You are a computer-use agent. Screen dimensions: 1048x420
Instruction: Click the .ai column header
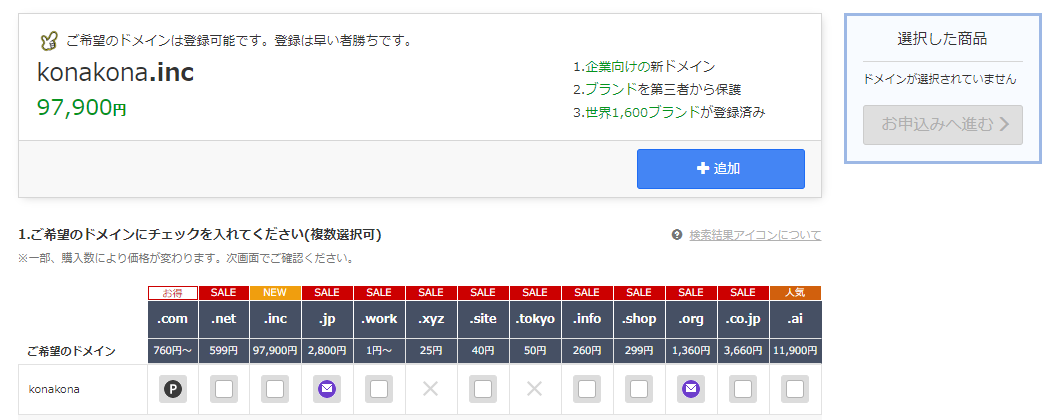(795, 319)
